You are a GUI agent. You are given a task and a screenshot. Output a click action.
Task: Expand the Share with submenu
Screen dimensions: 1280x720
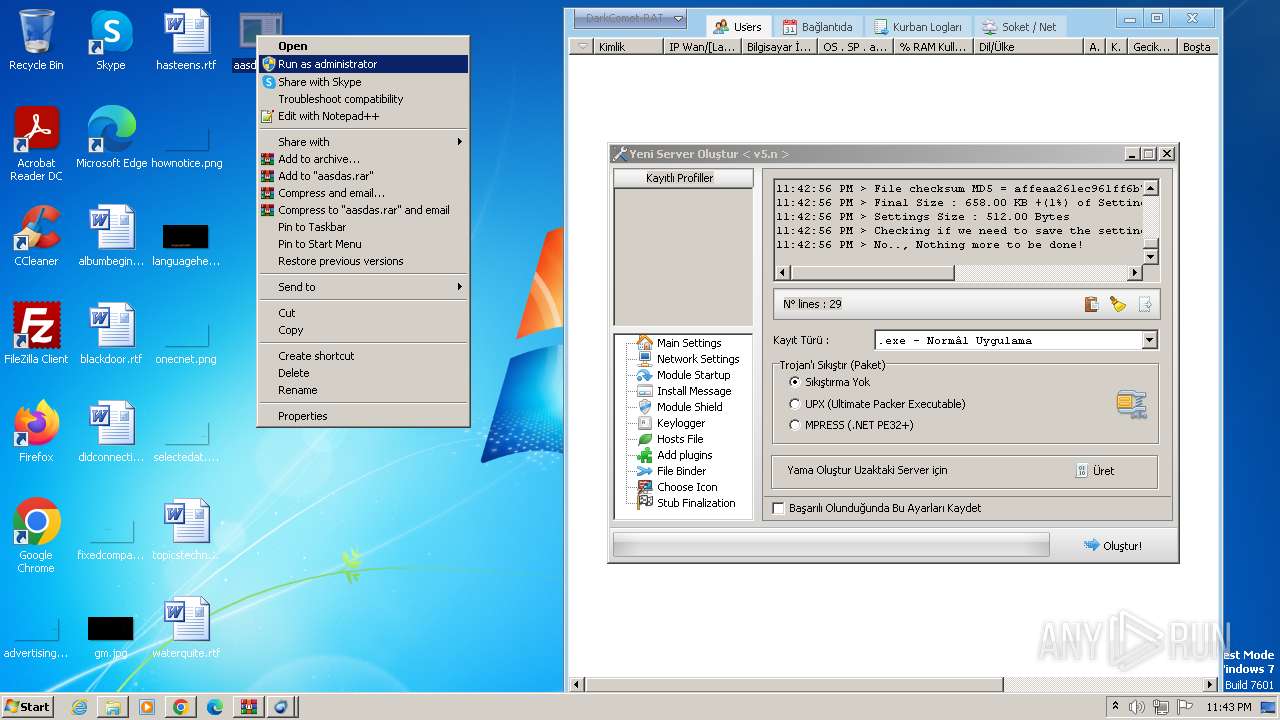point(364,142)
